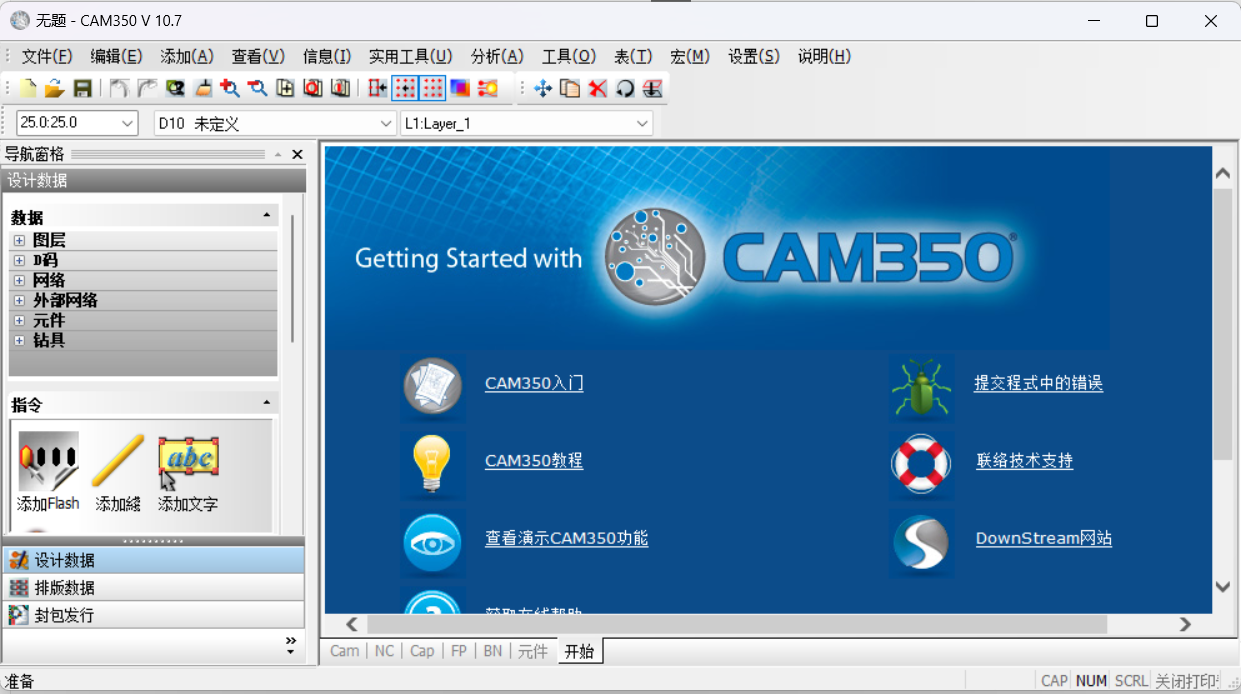Viewport: 1241px width, 694px height.
Task: Close the 导航窗格 navigation pane
Action: pos(297,154)
